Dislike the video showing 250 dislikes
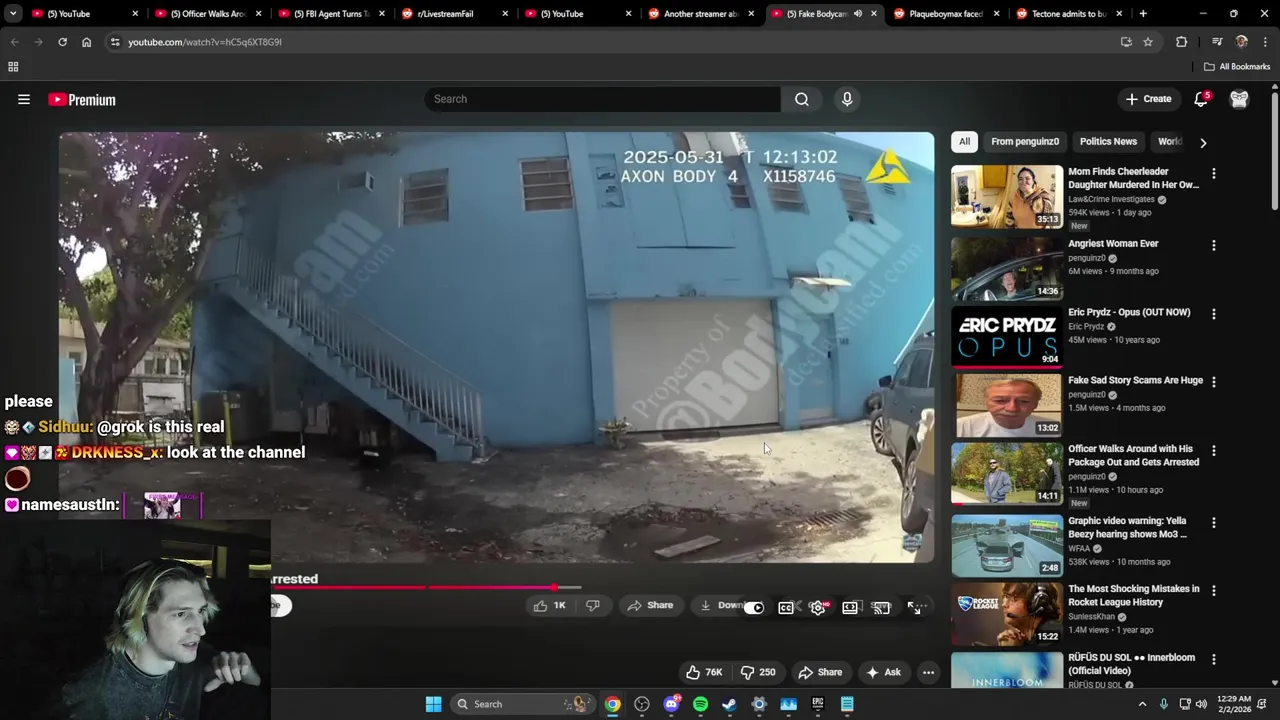1280x720 pixels. pyautogui.click(x=757, y=672)
